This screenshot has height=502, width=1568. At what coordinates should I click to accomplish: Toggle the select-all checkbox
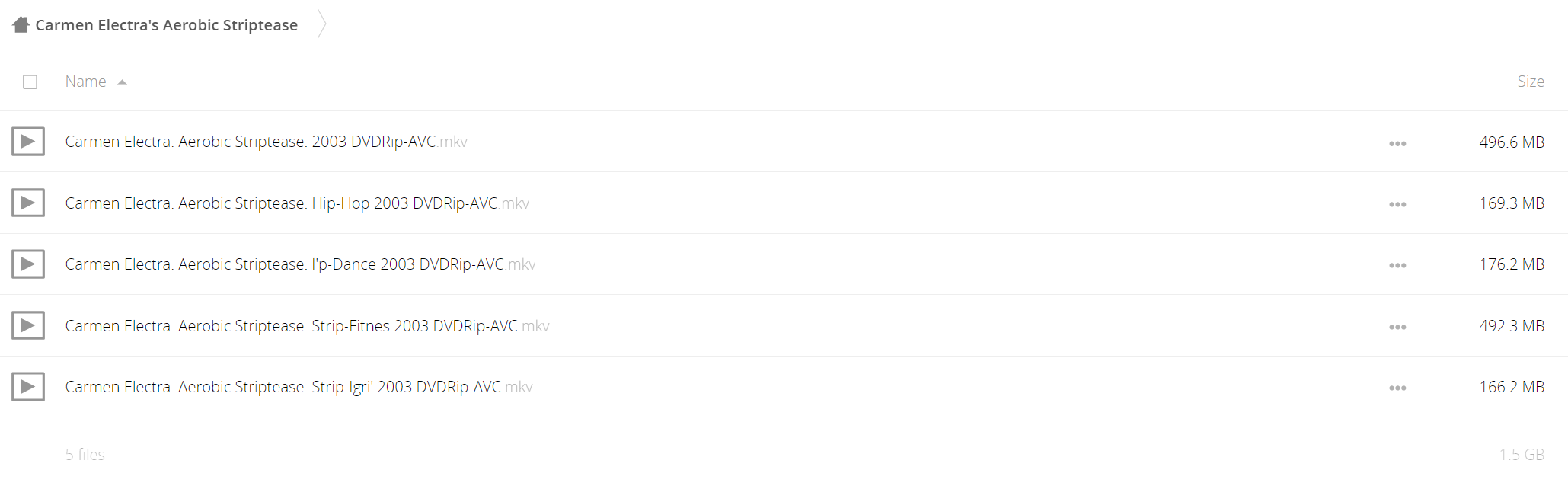tap(30, 82)
